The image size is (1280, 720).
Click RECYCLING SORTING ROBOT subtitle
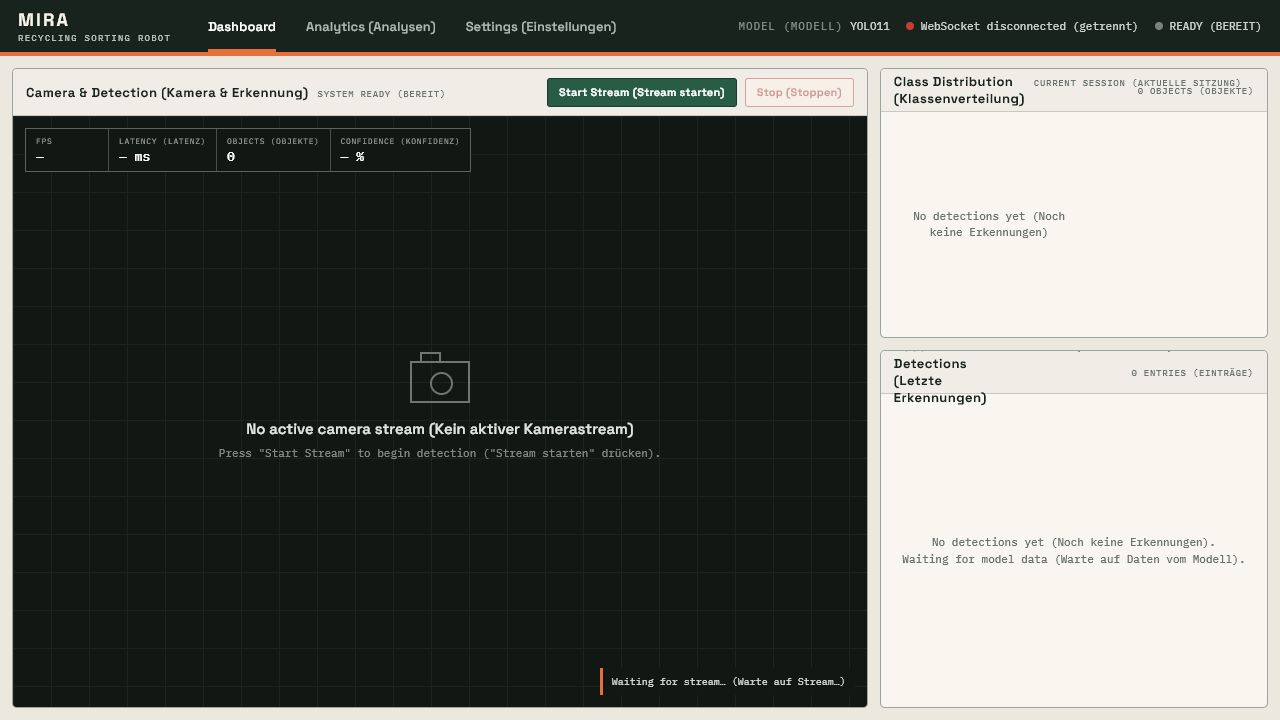click(x=94, y=38)
